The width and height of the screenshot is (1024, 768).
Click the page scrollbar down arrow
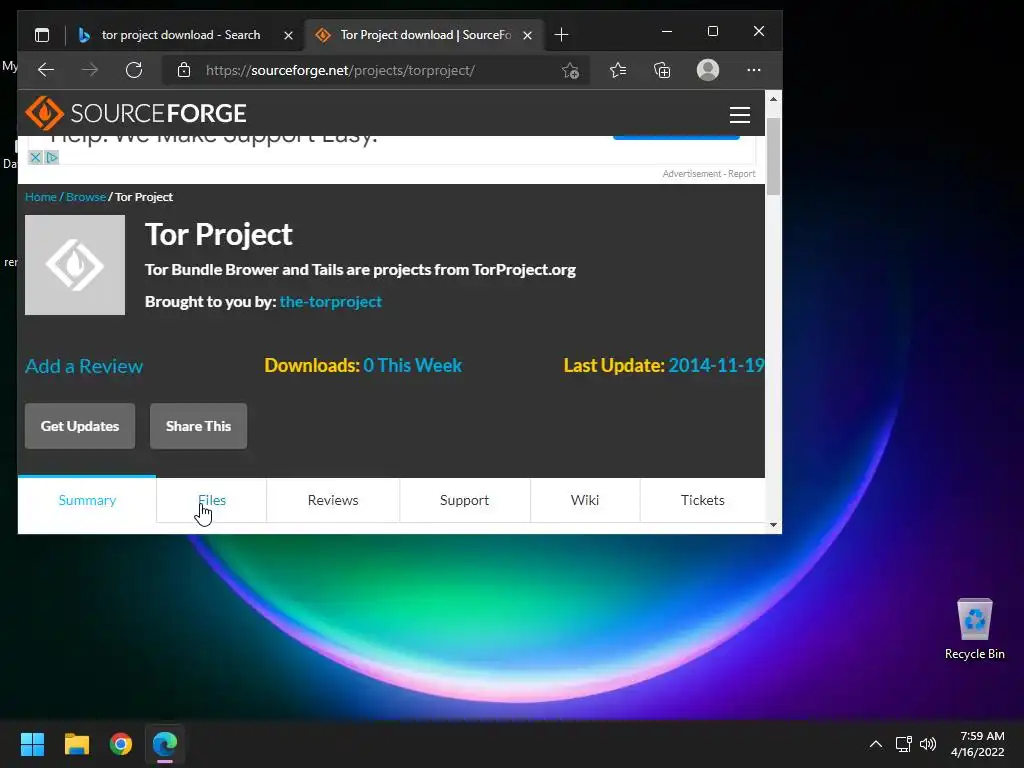click(773, 525)
